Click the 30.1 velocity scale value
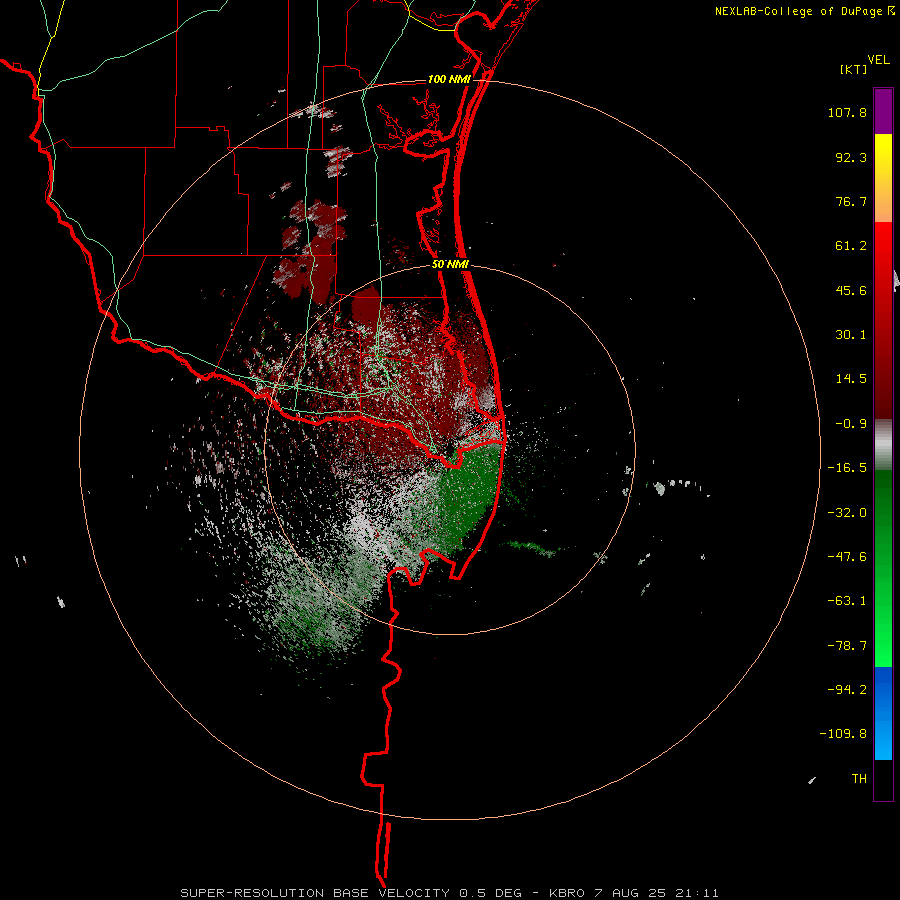Image resolution: width=900 pixels, height=900 pixels. (851, 335)
